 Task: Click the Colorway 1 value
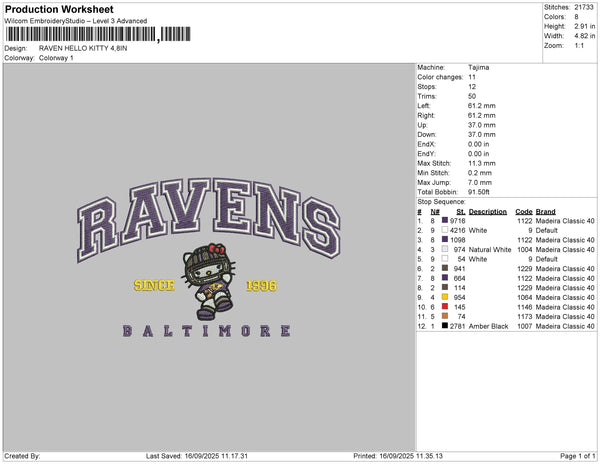click(56, 58)
